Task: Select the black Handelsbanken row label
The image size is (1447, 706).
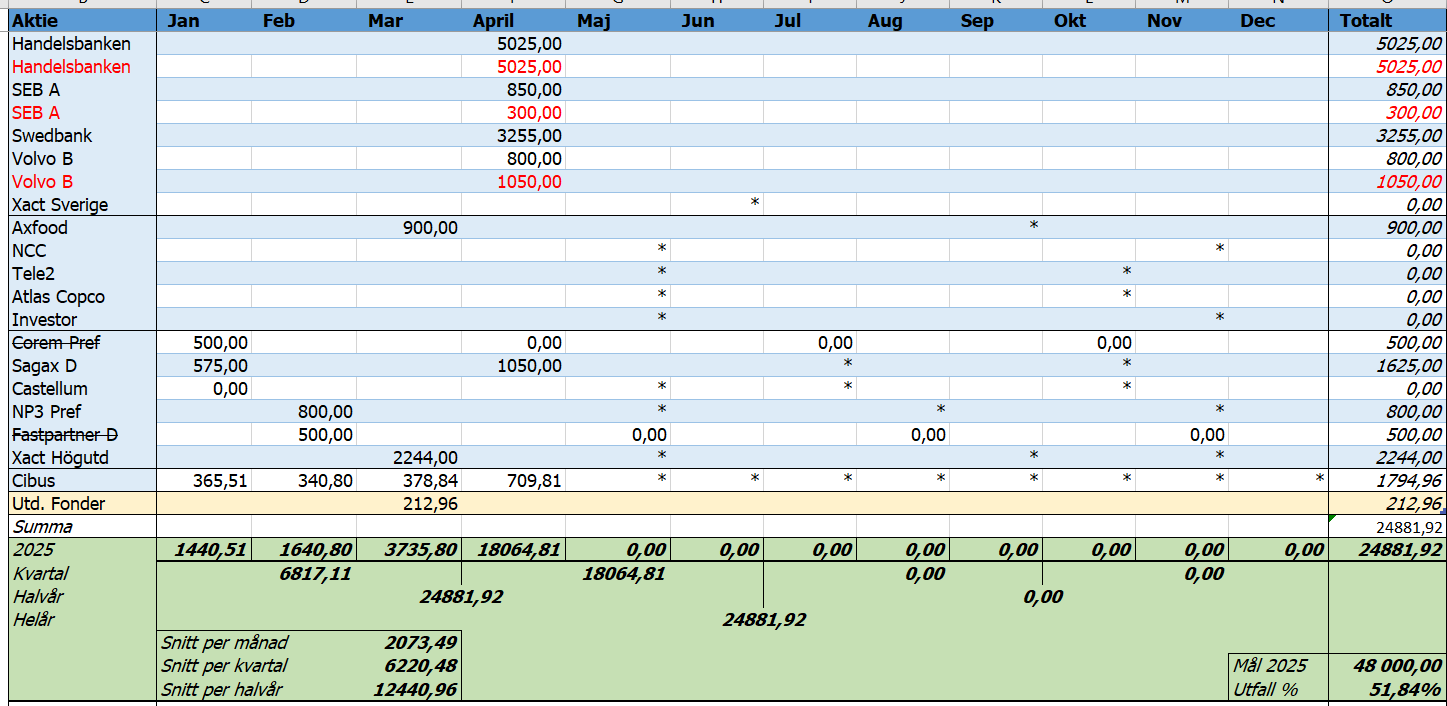Action: tap(71, 44)
